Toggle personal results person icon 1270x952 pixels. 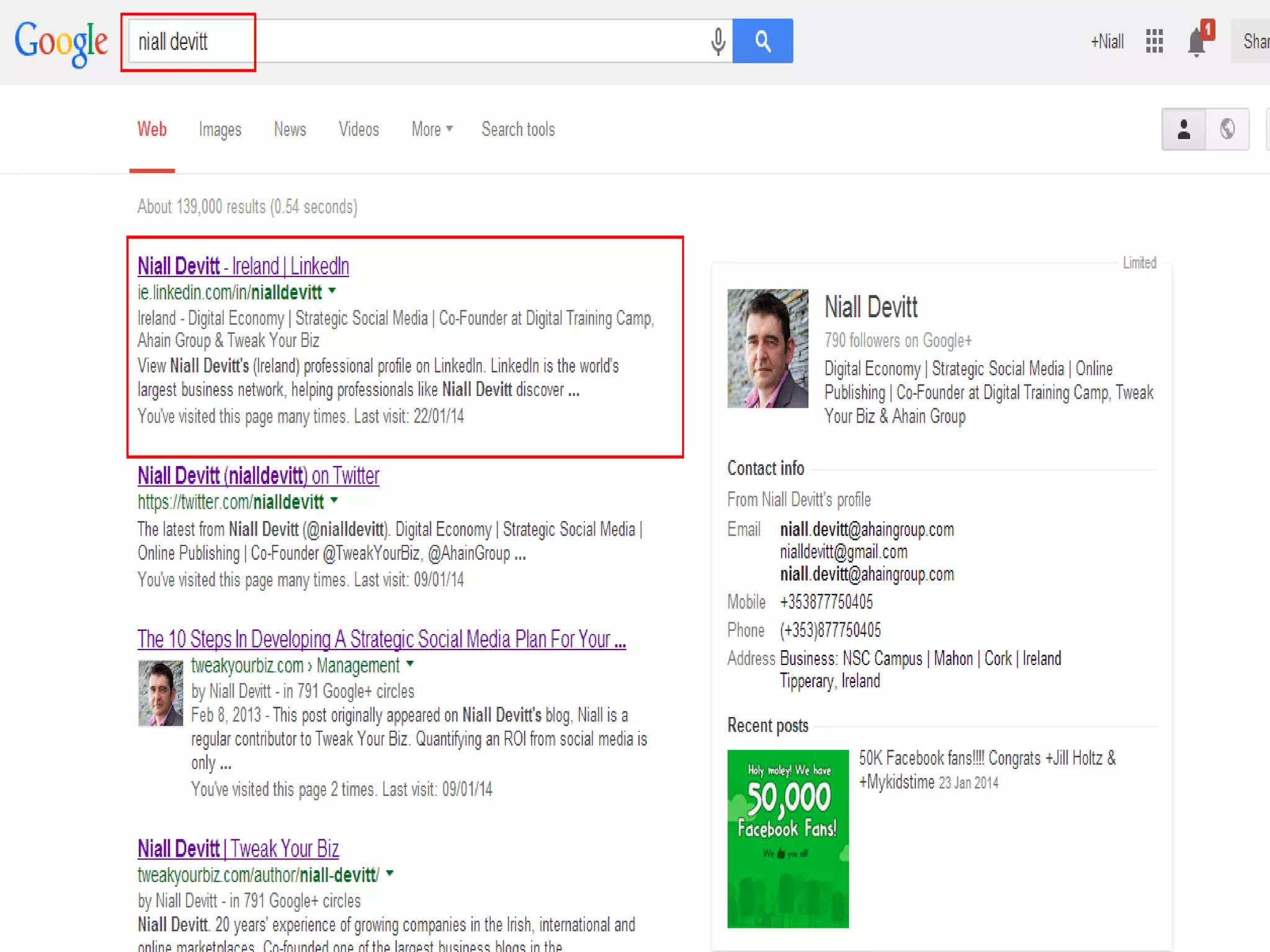1183,129
